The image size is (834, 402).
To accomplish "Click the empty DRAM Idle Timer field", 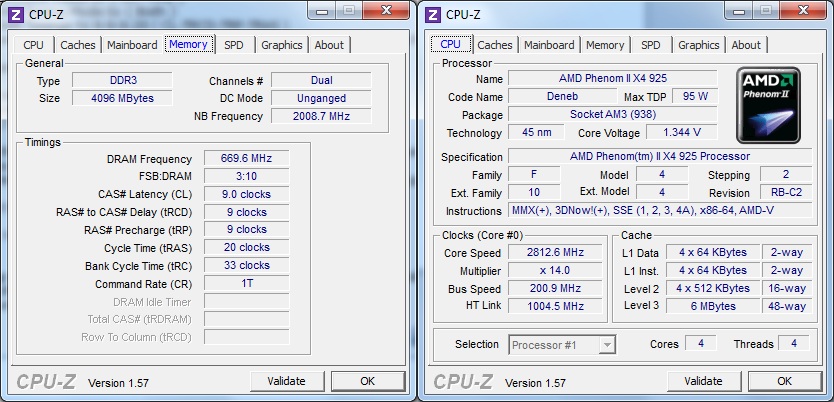I will pos(247,302).
